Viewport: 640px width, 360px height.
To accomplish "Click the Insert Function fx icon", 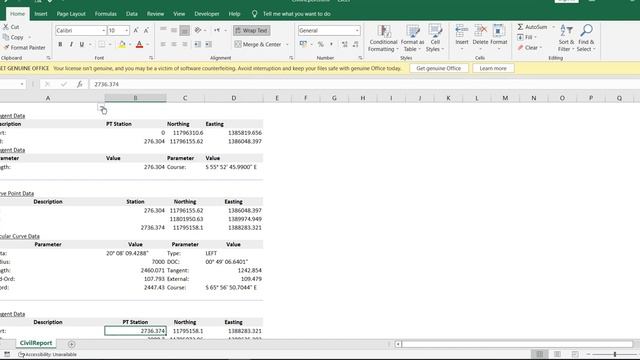I will (x=80, y=84).
